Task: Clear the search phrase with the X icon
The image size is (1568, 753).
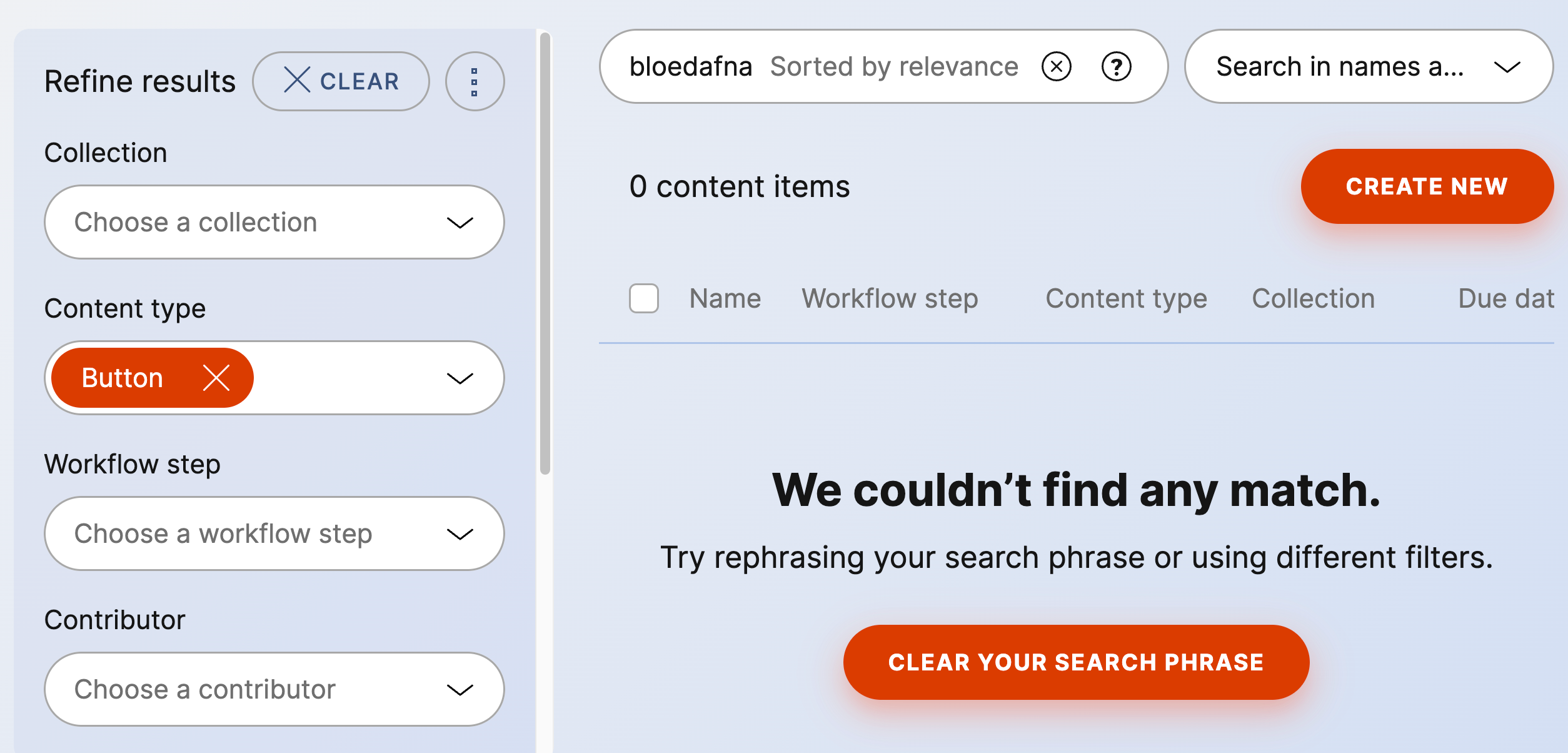Action: (x=1057, y=66)
